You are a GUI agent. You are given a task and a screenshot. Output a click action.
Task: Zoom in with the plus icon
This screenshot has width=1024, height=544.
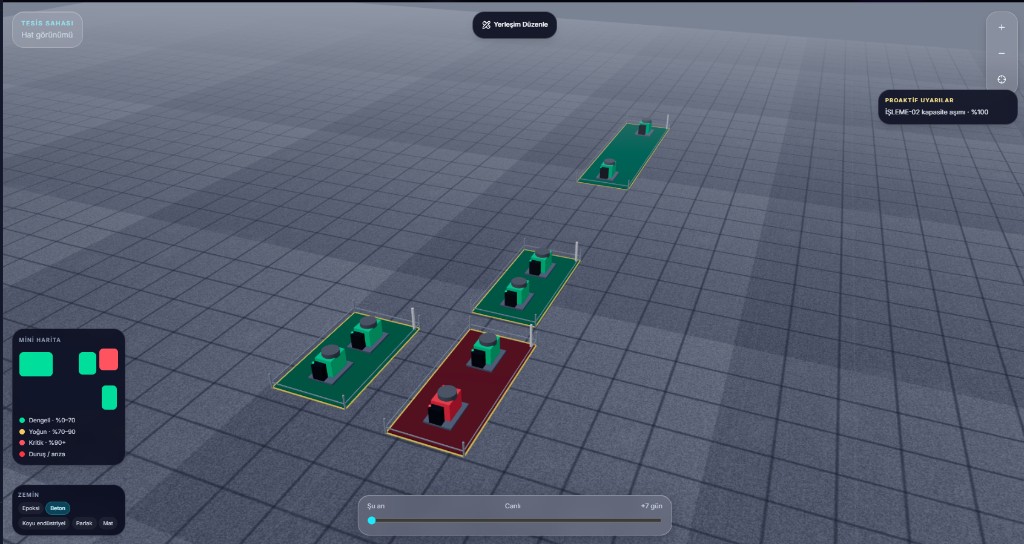tap(1001, 27)
